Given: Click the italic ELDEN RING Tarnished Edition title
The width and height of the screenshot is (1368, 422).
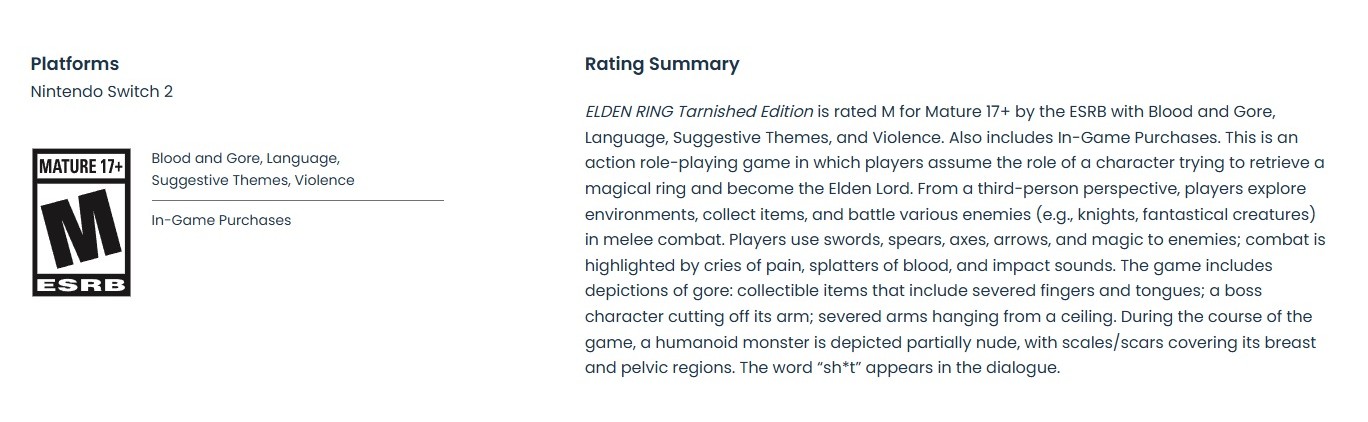Looking at the screenshot, I should 699,111.
